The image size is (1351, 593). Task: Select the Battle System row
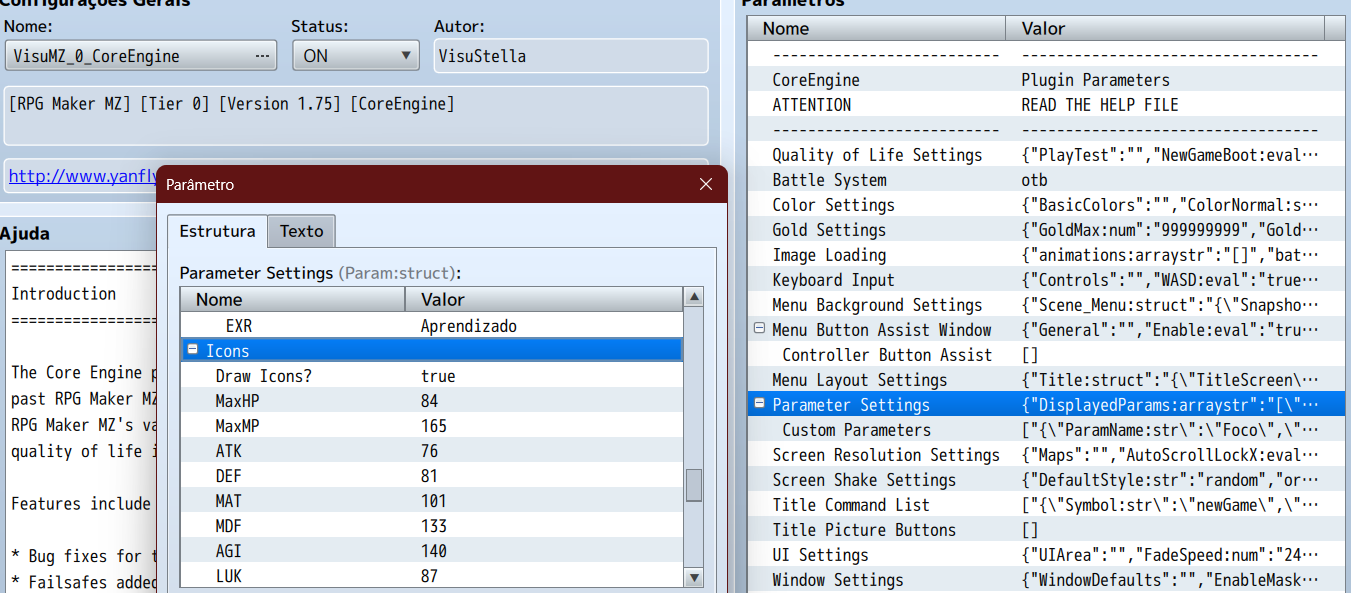pyautogui.click(x=1046, y=180)
